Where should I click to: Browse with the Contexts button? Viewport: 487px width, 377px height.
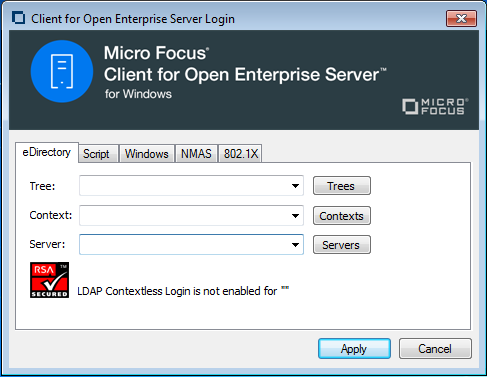(342, 216)
